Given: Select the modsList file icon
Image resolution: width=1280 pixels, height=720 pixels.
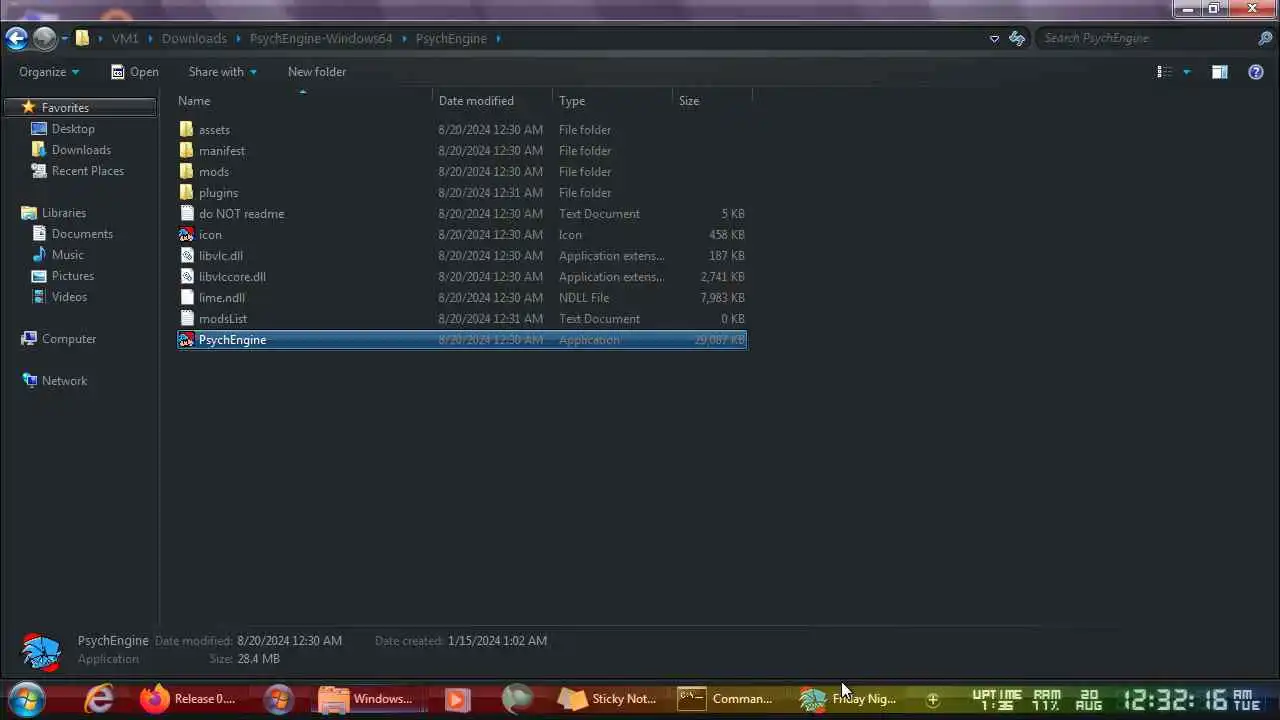Looking at the screenshot, I should [186, 319].
